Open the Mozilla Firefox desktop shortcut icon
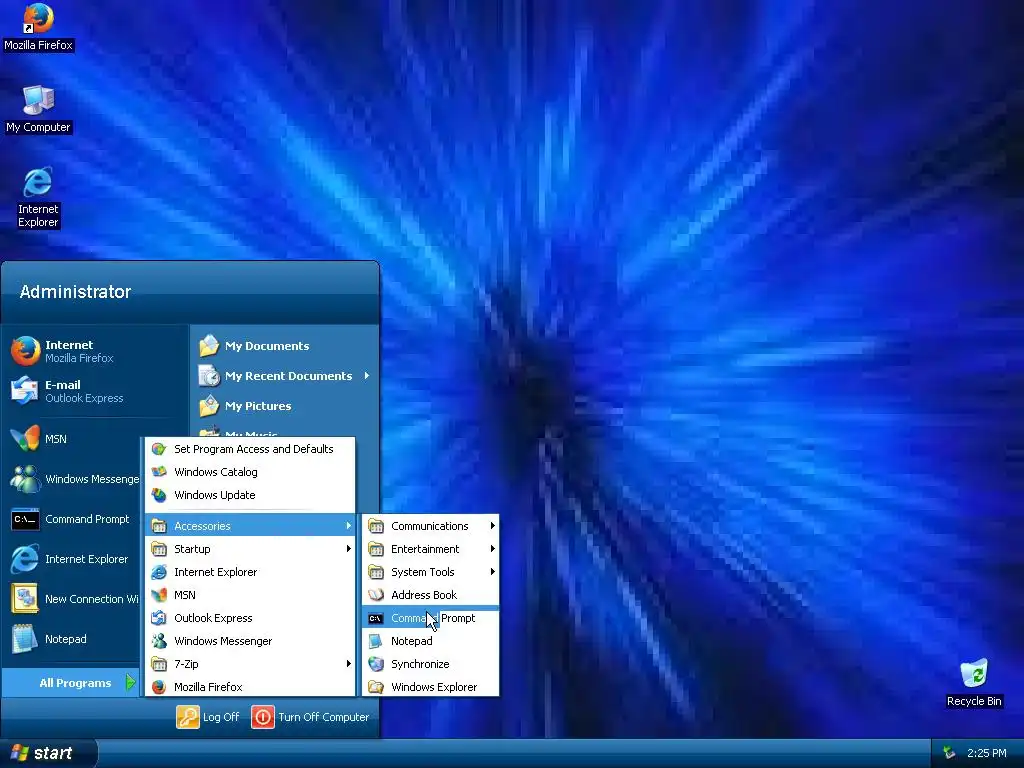Image resolution: width=1024 pixels, height=768 pixels. [38, 20]
